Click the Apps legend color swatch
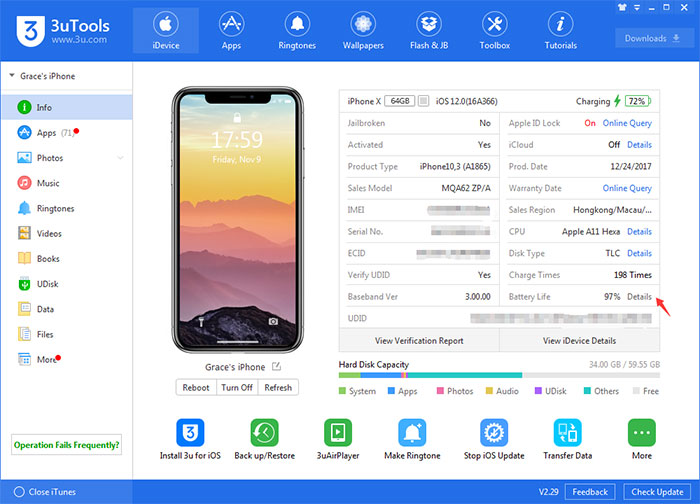Viewport: 700px width, 504px height. tap(392, 391)
